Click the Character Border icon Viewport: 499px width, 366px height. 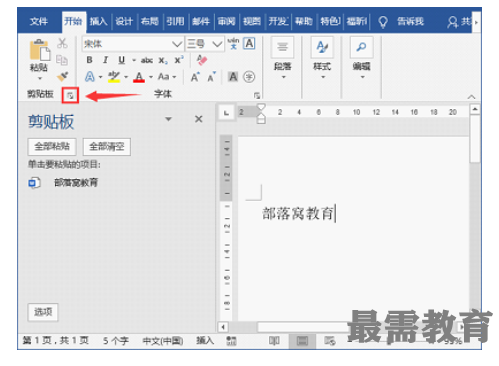coord(249,43)
